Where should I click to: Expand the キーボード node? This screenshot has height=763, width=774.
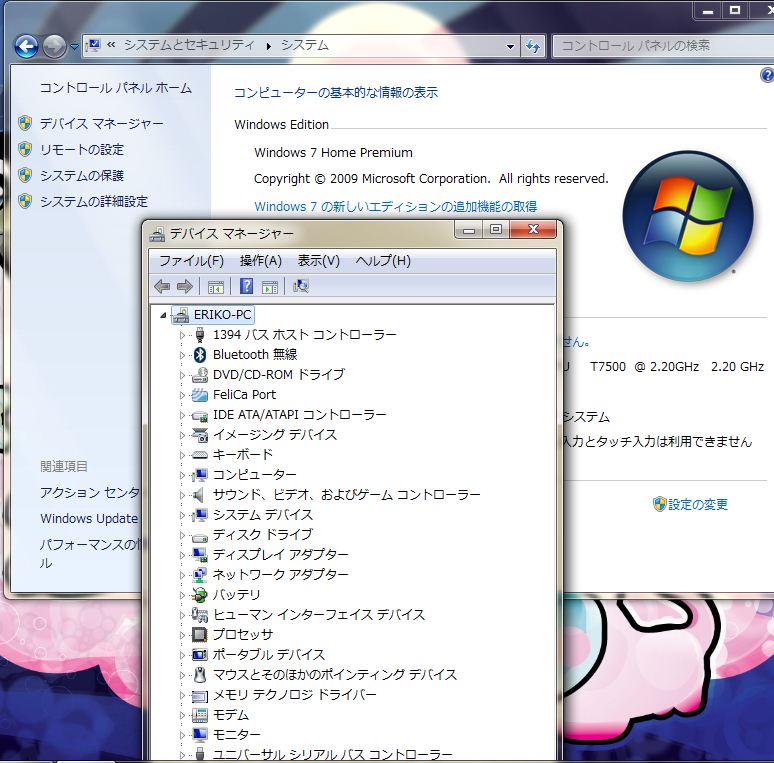pos(183,455)
